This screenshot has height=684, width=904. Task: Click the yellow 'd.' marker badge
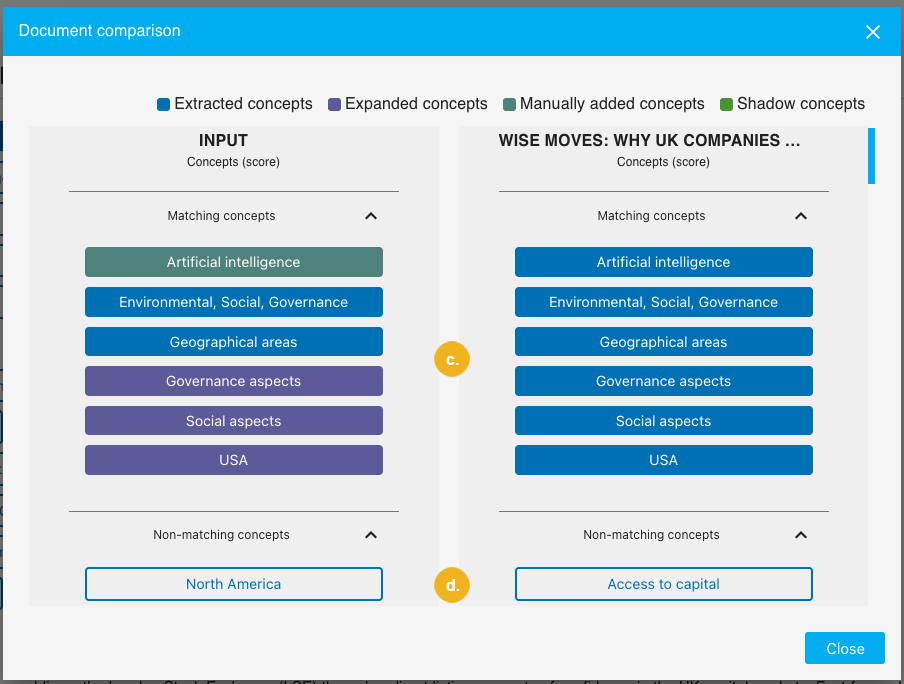click(x=452, y=585)
